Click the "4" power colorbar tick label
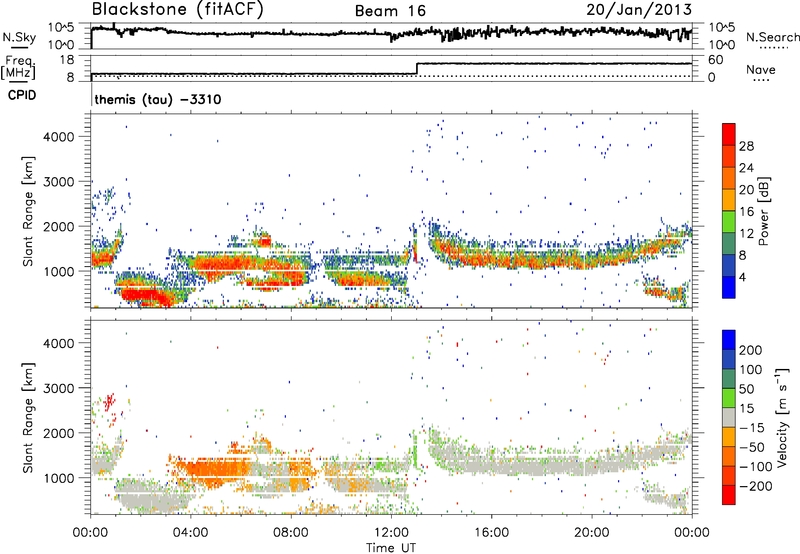The height and width of the screenshot is (554, 800). pyautogui.click(x=742, y=277)
